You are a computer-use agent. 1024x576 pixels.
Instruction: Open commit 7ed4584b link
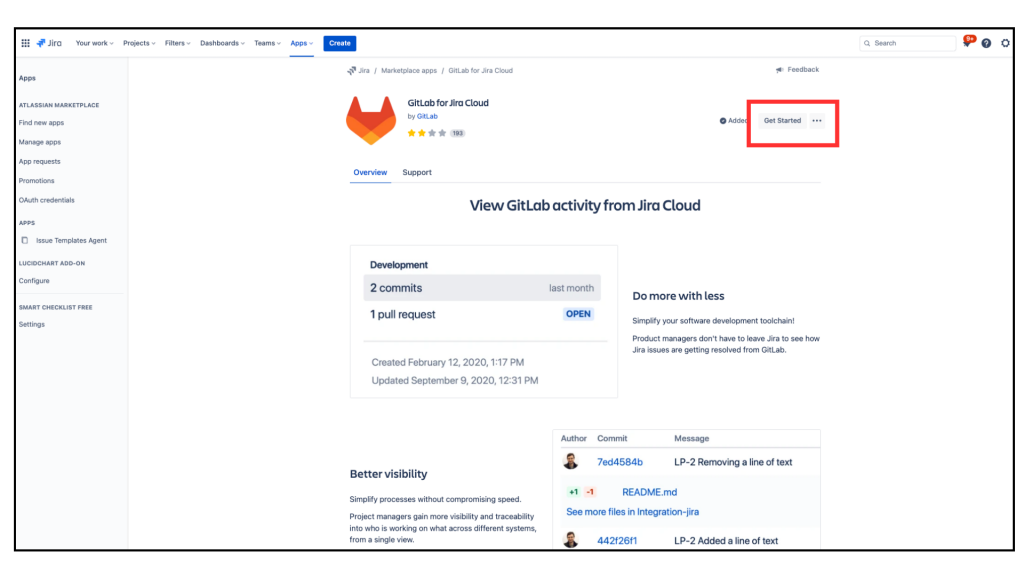coord(620,462)
